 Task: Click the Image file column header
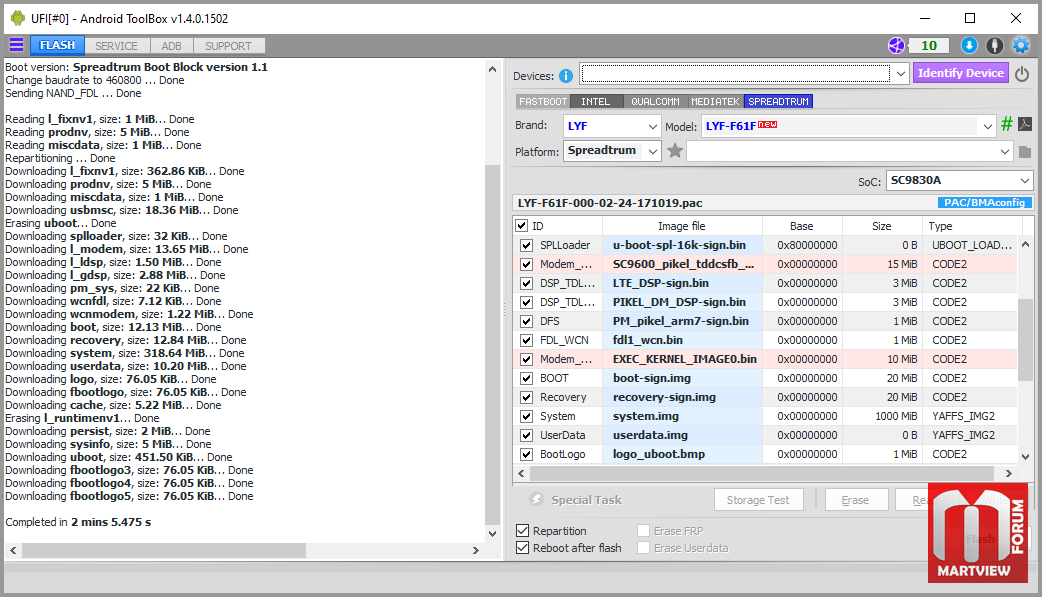pyautogui.click(x=682, y=226)
